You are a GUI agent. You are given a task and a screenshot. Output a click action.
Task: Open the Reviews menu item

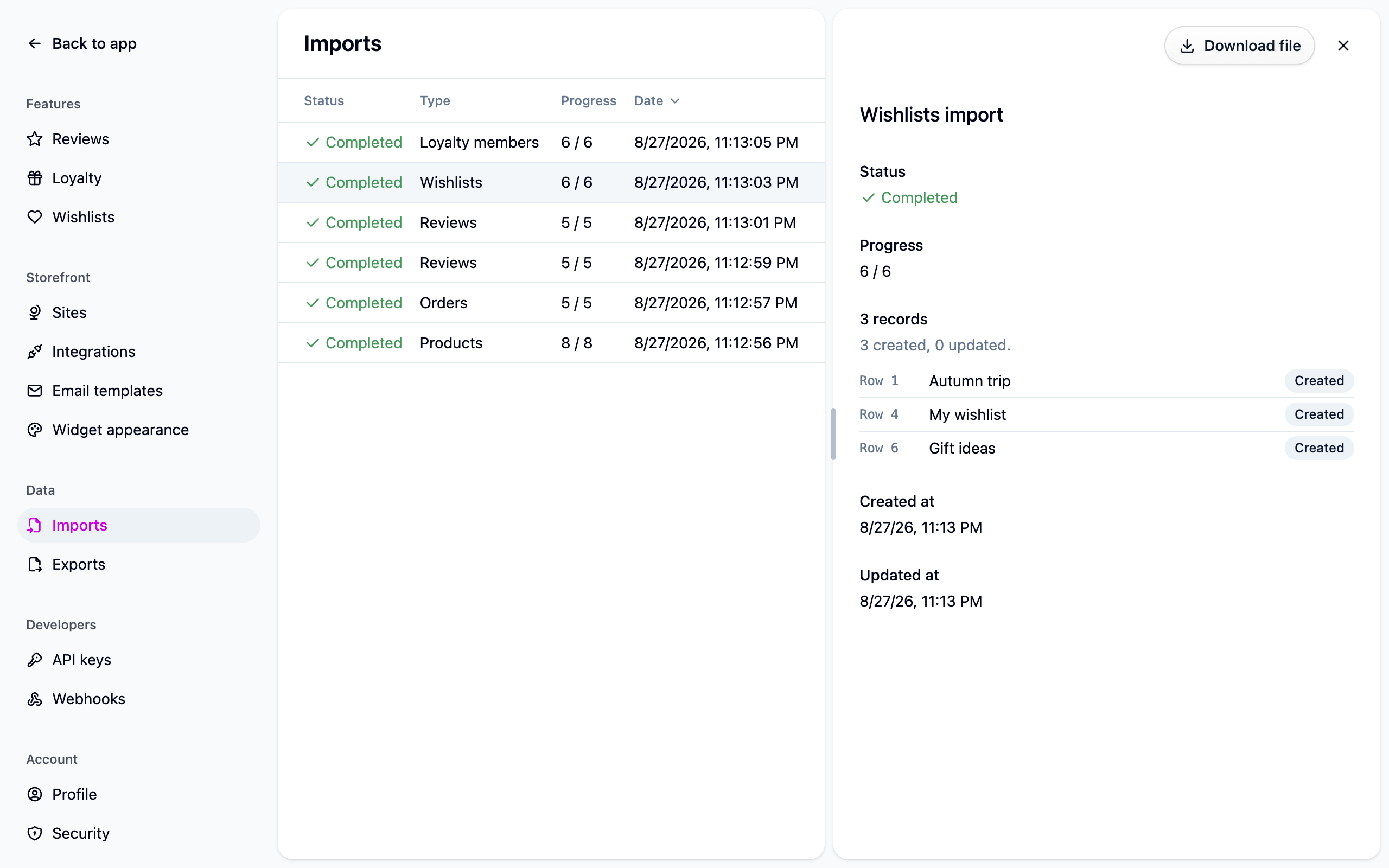139,139
